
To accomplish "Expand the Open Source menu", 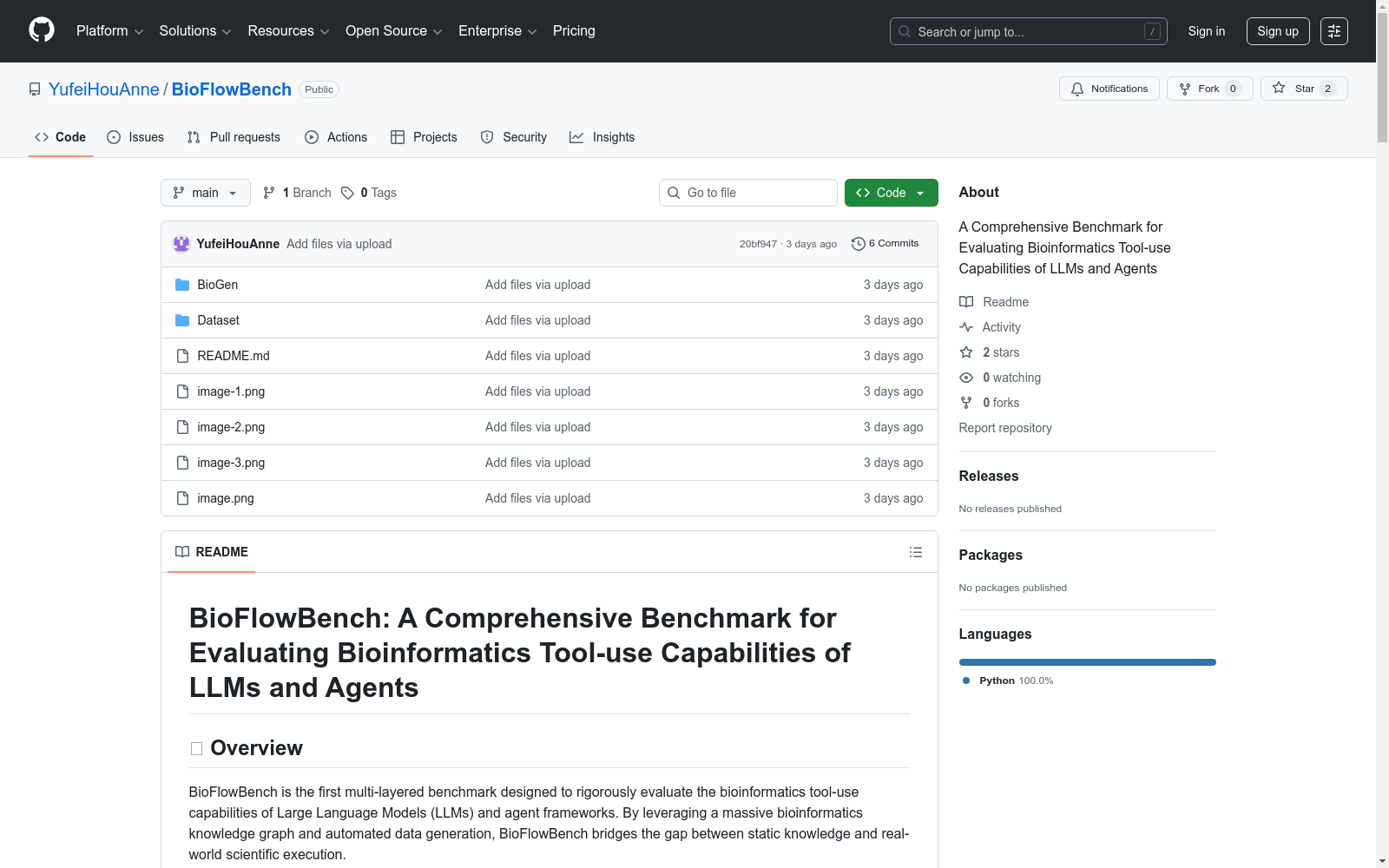I will [394, 31].
